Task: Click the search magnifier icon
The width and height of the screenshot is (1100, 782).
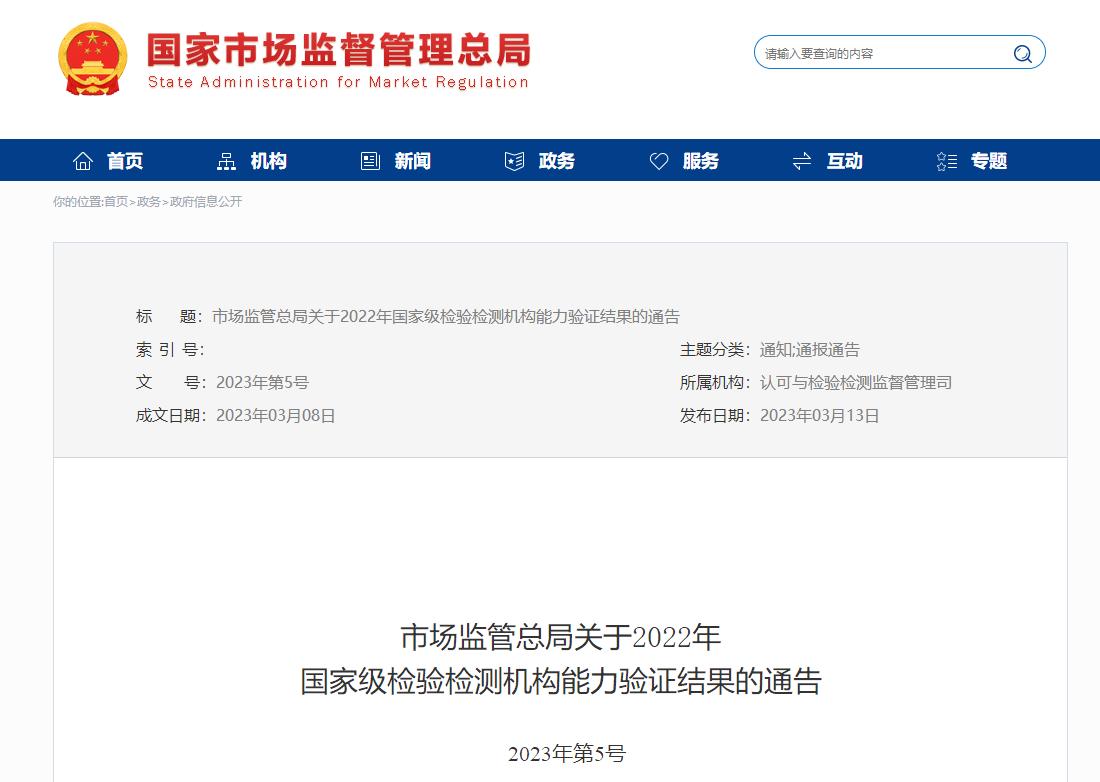Action: pos(1022,54)
